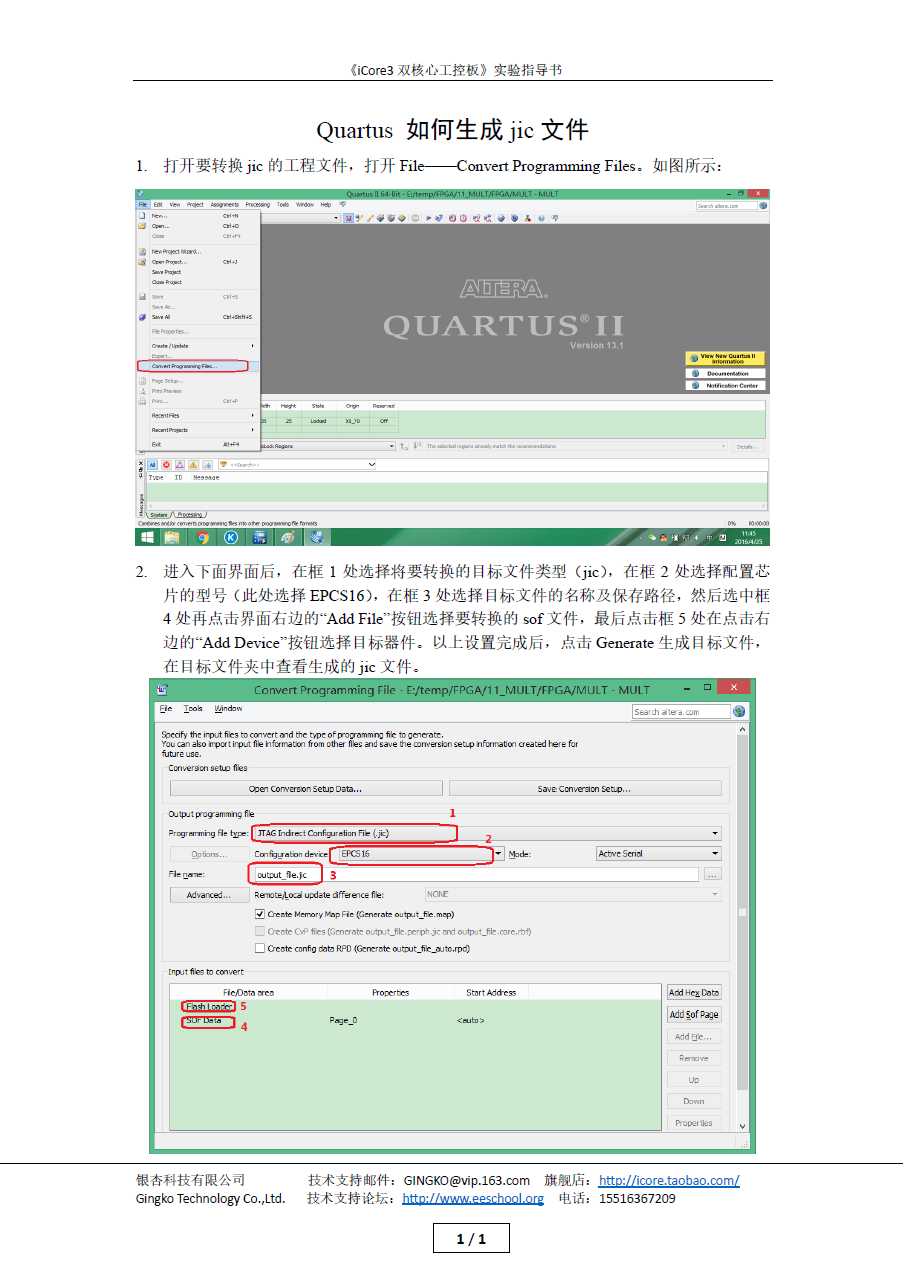
Task: Select the Flash Loader row
Action: 208,1006
